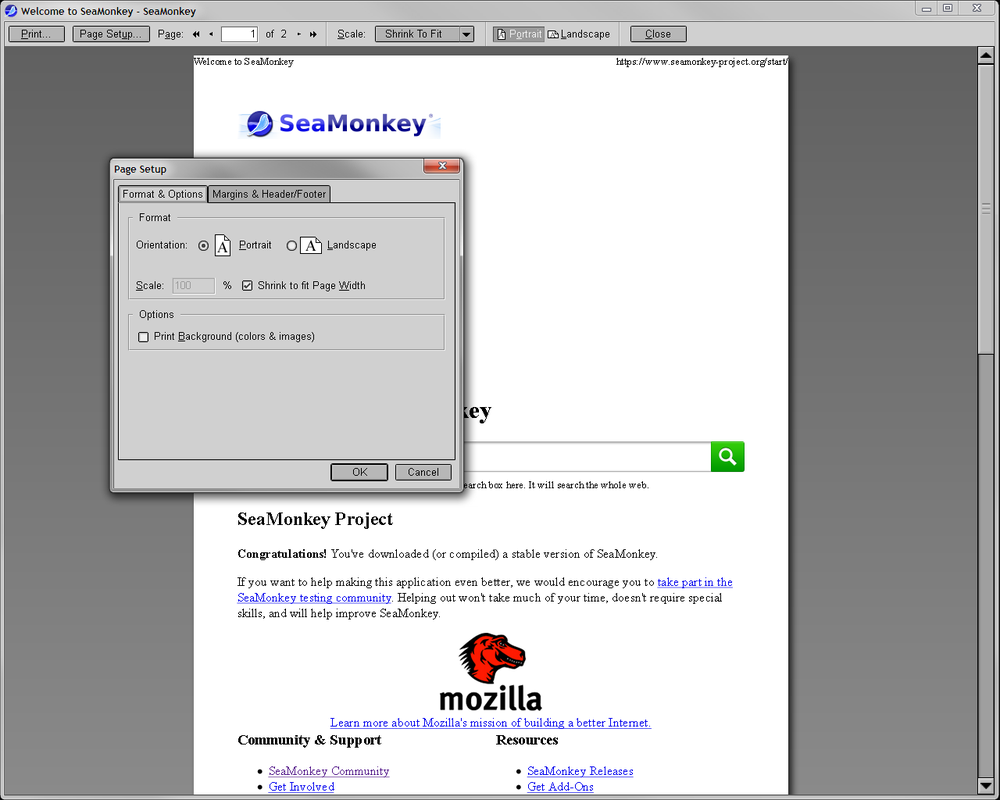Click the search box on the page
Image resolution: width=1000 pixels, height=800 pixels.
(x=587, y=457)
